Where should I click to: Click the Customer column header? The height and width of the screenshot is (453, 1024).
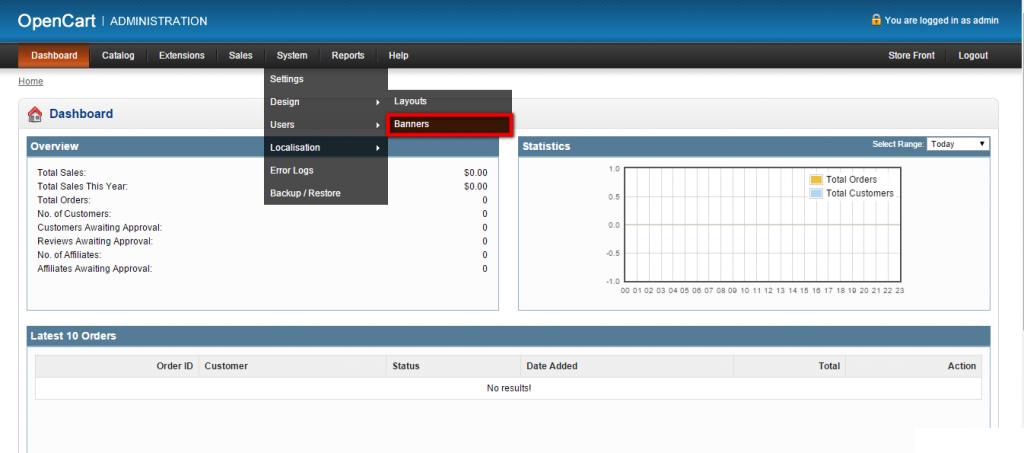[293, 366]
